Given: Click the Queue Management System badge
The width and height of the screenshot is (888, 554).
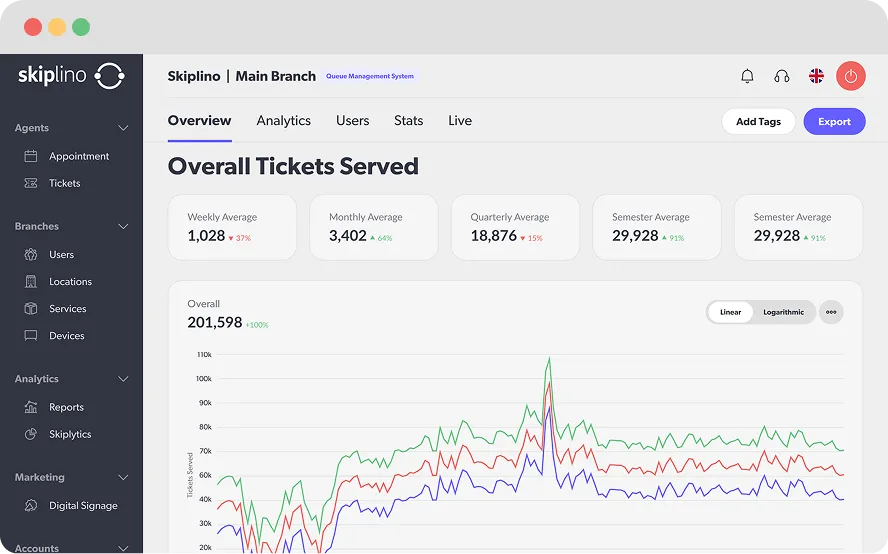Looking at the screenshot, I should 370,76.
